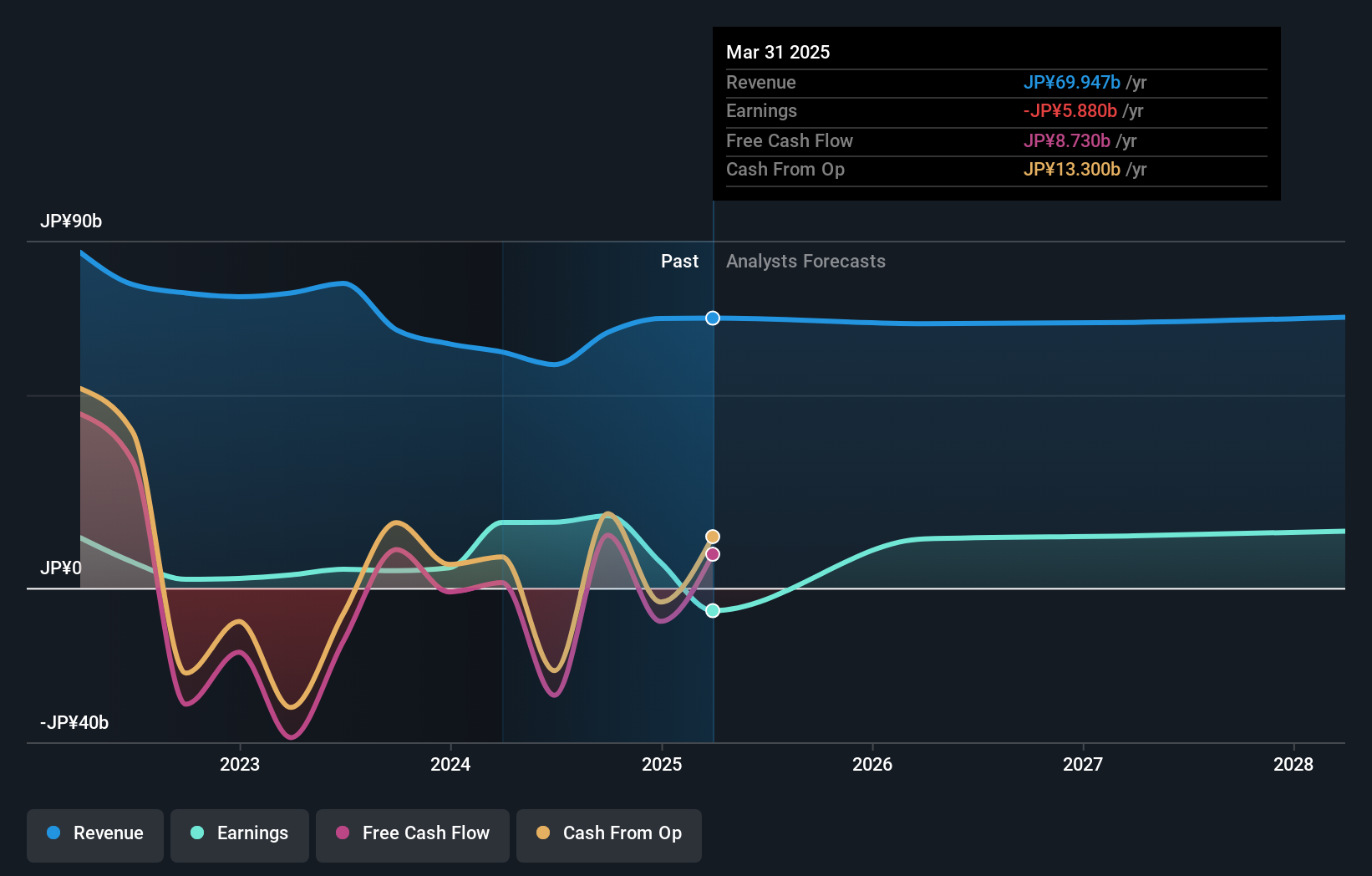Viewport: 1372px width, 876px height.
Task: Toggle the Free Cash Flow legend item
Action: click(x=413, y=835)
